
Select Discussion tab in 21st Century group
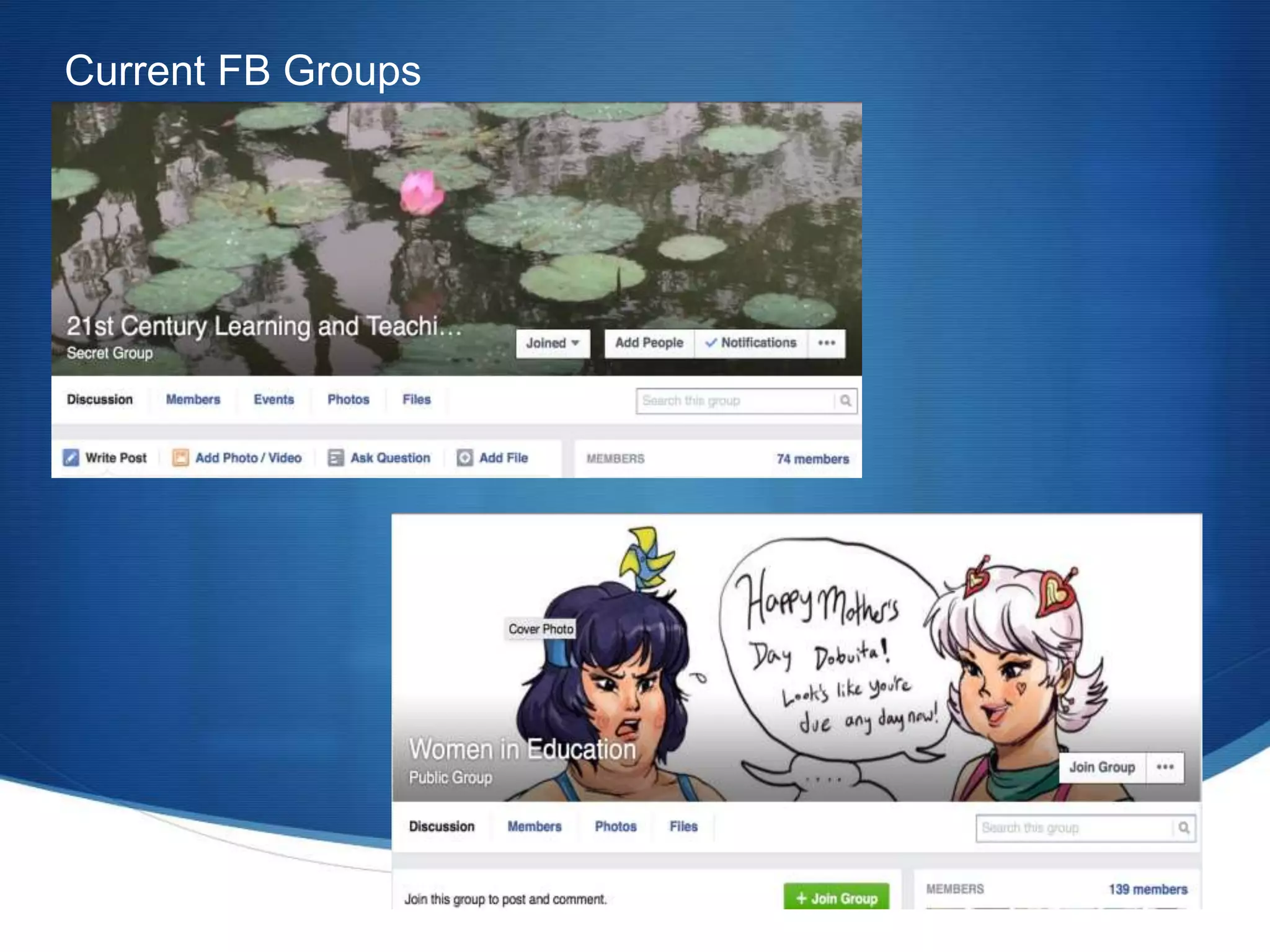tap(100, 400)
